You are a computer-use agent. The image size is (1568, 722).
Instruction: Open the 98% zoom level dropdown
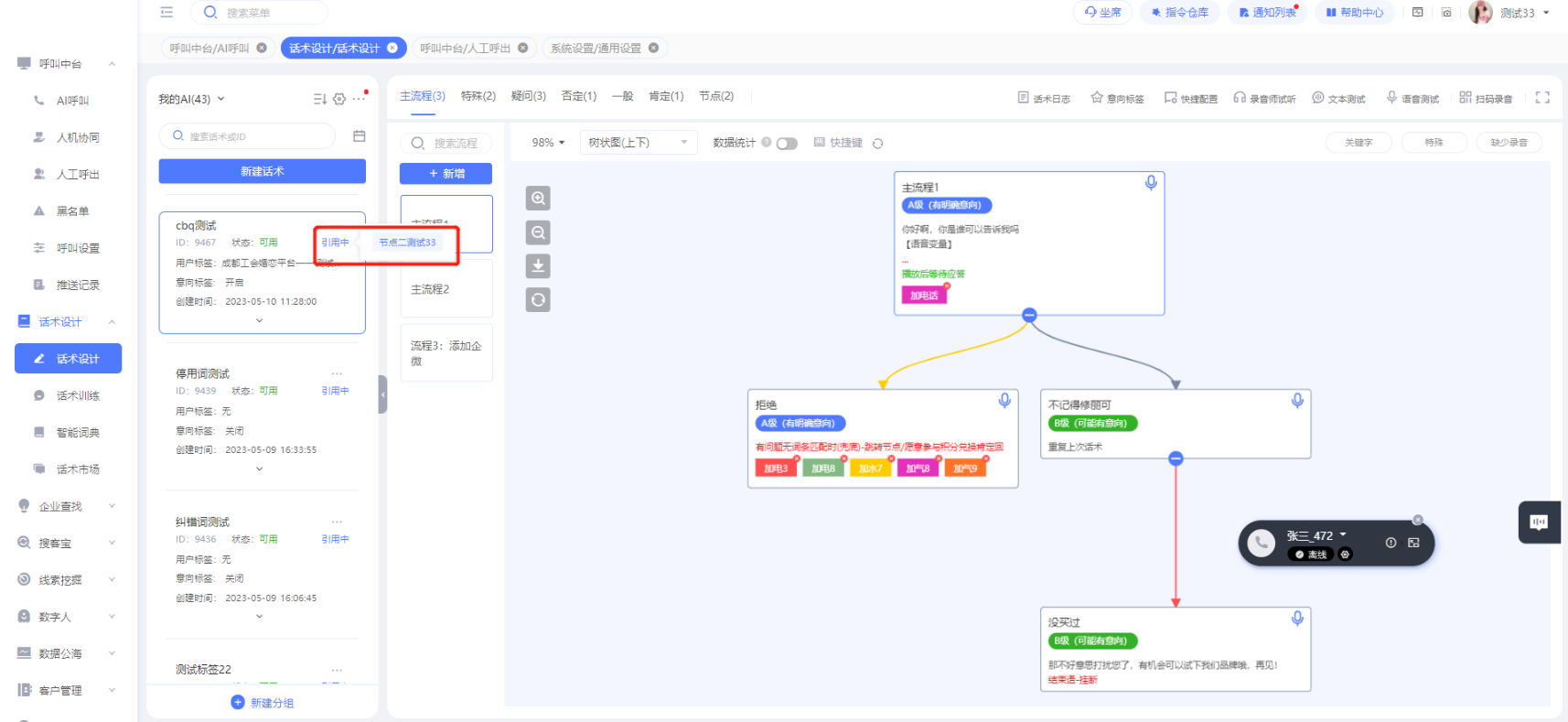[x=548, y=143]
